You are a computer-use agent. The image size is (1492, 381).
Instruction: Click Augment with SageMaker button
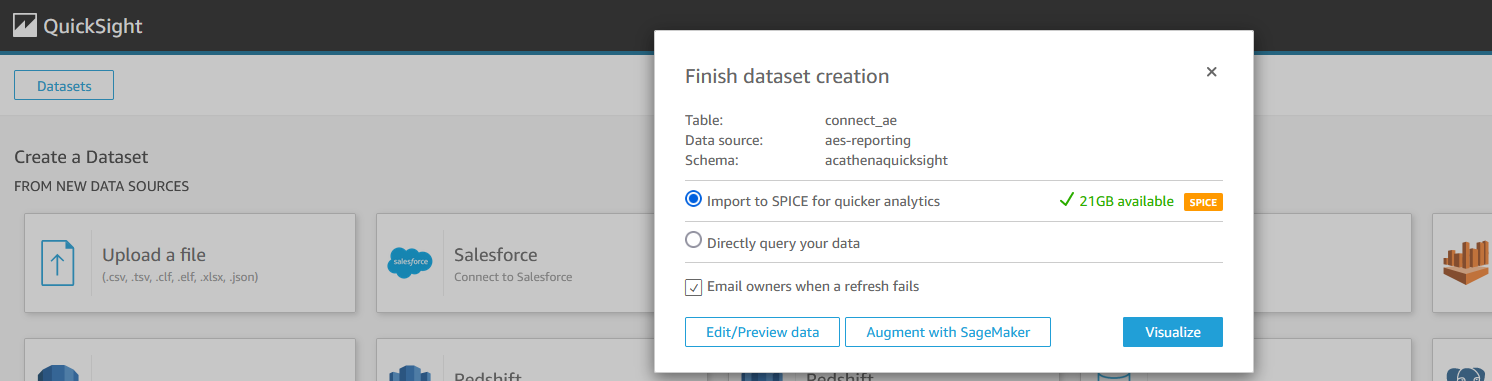point(948,332)
